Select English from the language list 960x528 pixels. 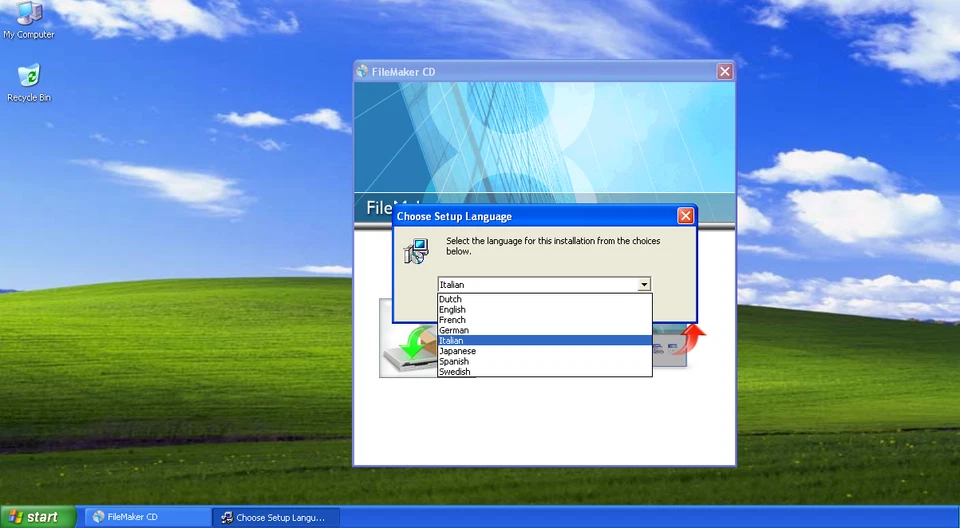click(545, 309)
